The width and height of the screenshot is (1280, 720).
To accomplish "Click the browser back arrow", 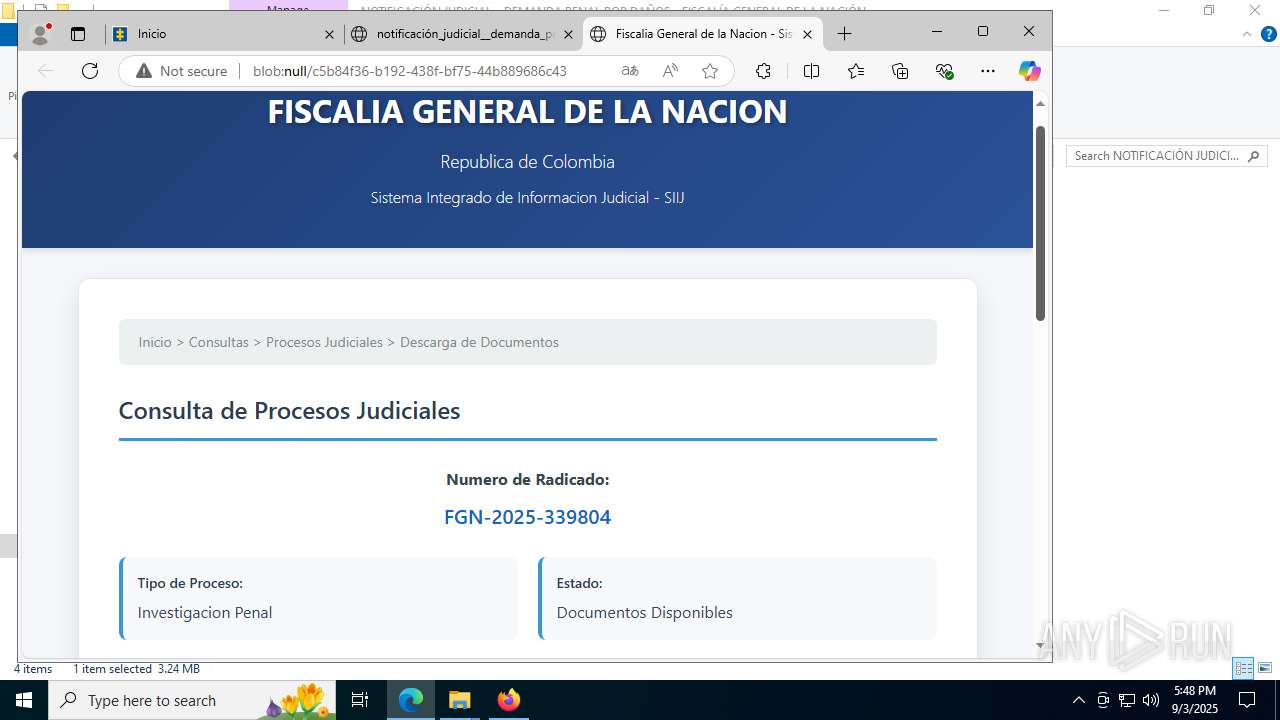I will click(x=45, y=71).
